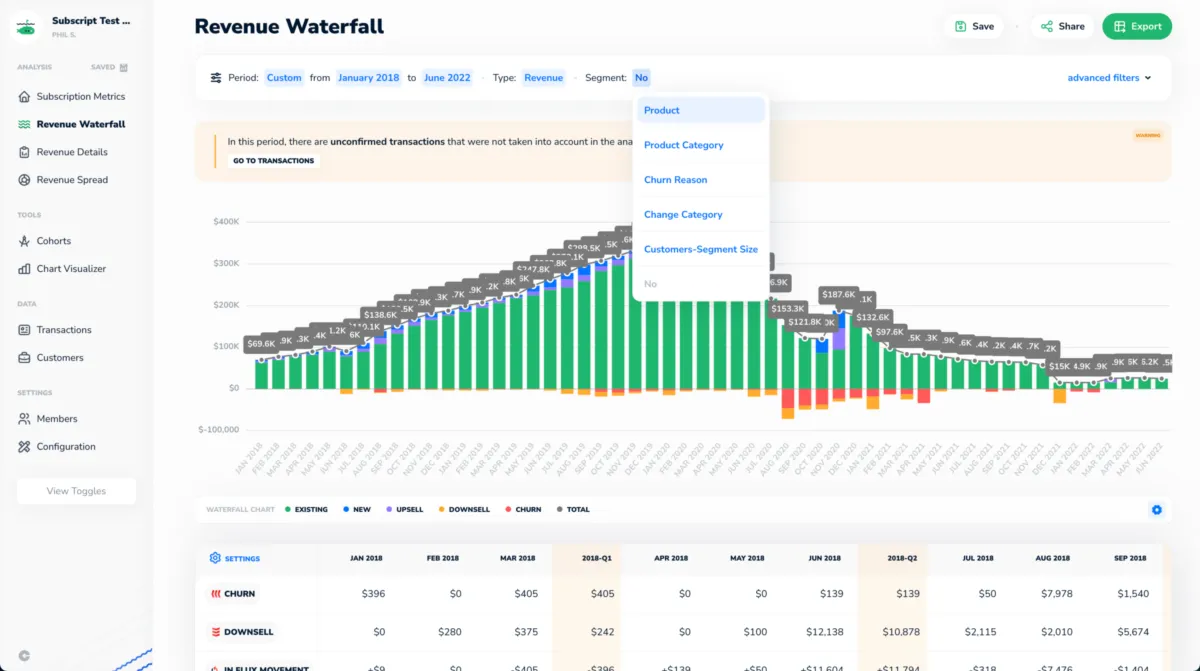
Task: Open Cohorts via its sidebar icon
Action: [x=25, y=241]
